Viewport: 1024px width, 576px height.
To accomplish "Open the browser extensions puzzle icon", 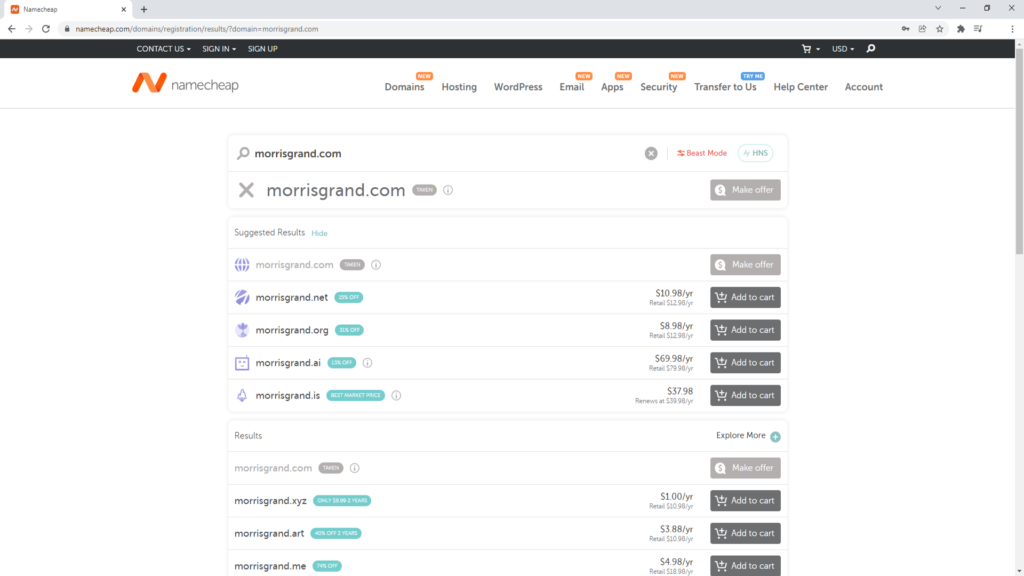I will click(x=961, y=29).
